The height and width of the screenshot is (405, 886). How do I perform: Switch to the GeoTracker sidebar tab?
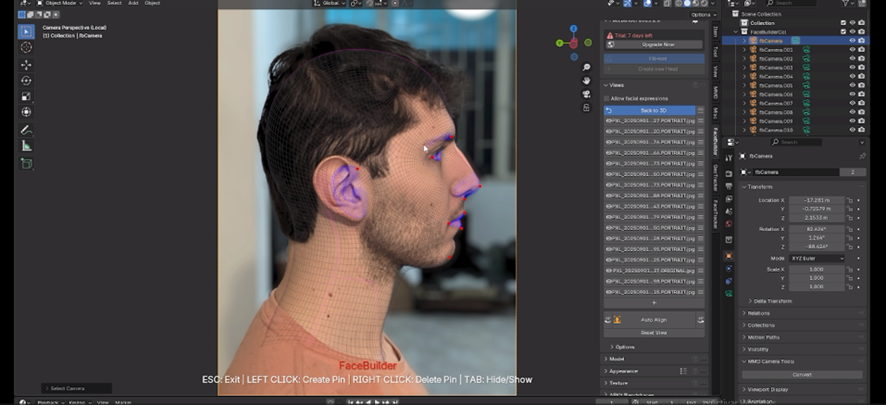pyautogui.click(x=715, y=177)
